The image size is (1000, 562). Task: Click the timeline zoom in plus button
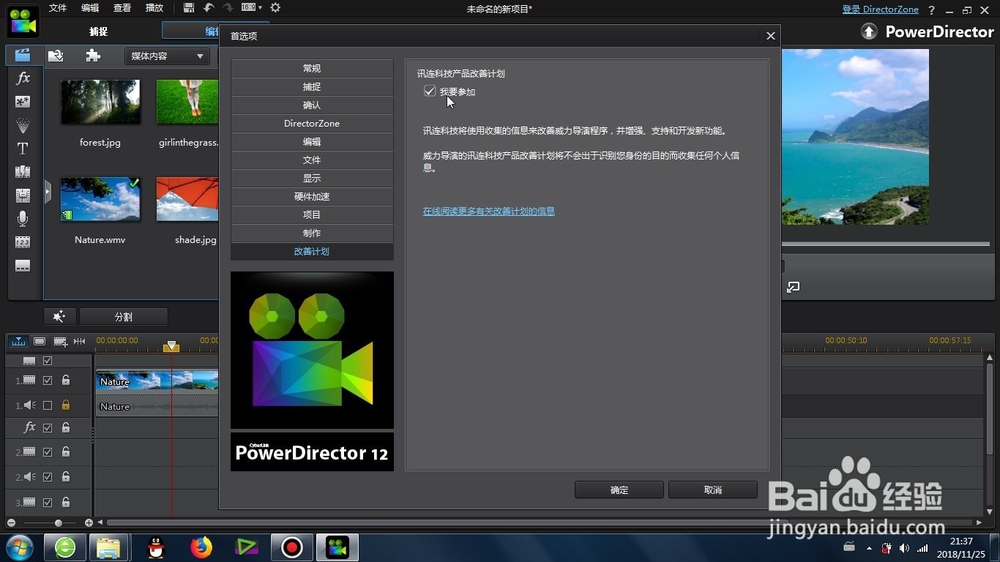89,523
